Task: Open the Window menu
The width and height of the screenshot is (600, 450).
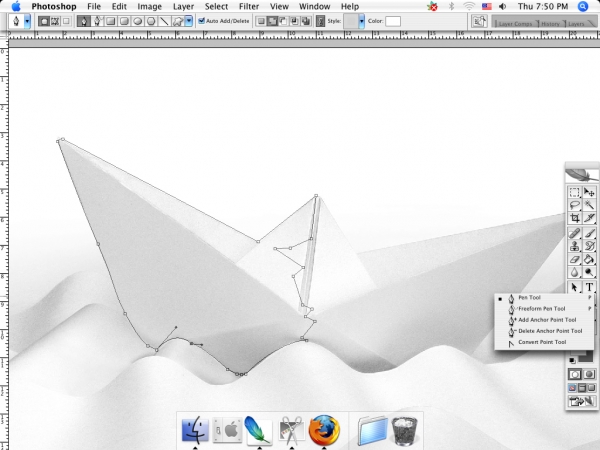Action: tap(315, 7)
